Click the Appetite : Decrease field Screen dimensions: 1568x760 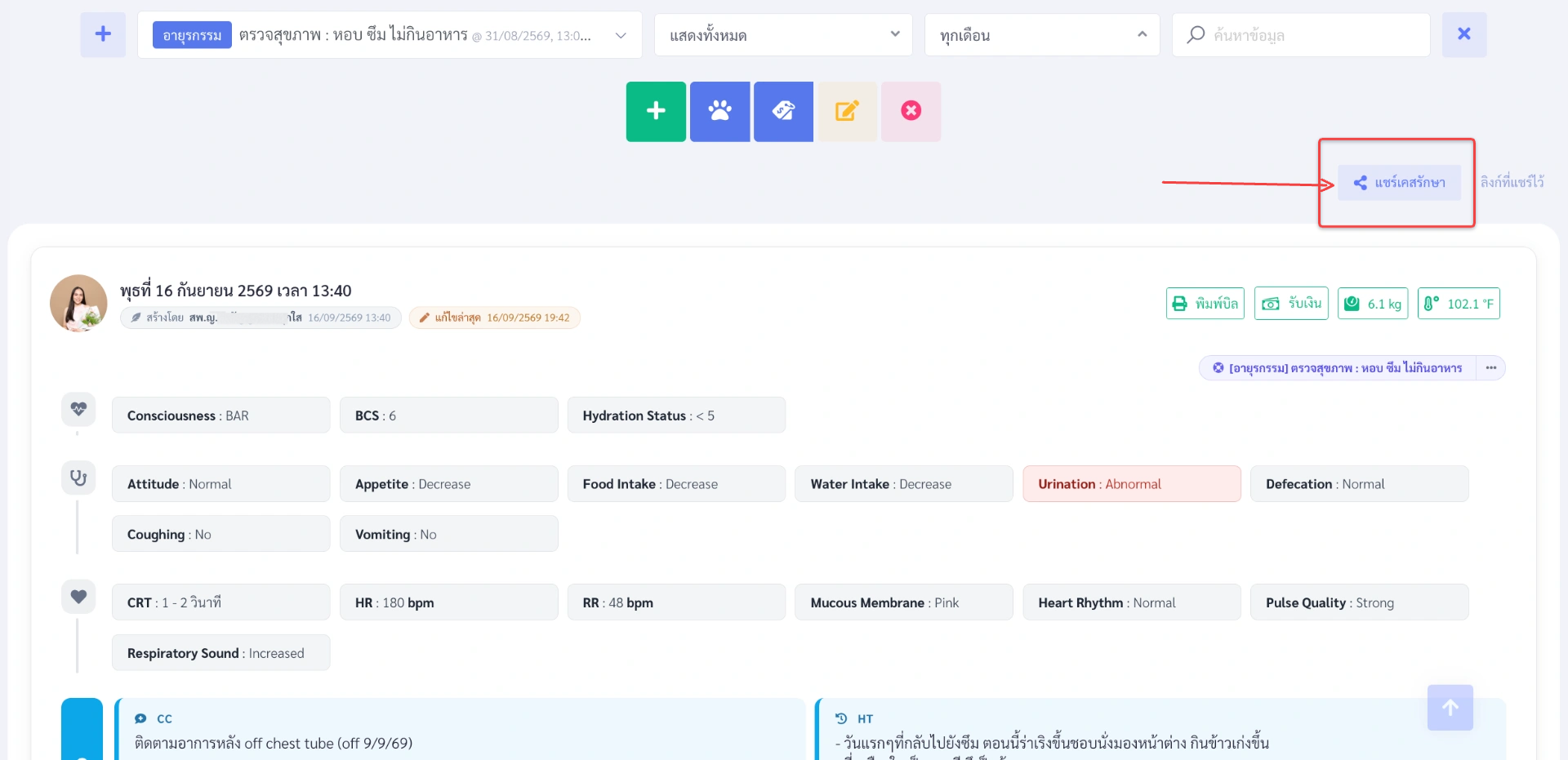(449, 484)
